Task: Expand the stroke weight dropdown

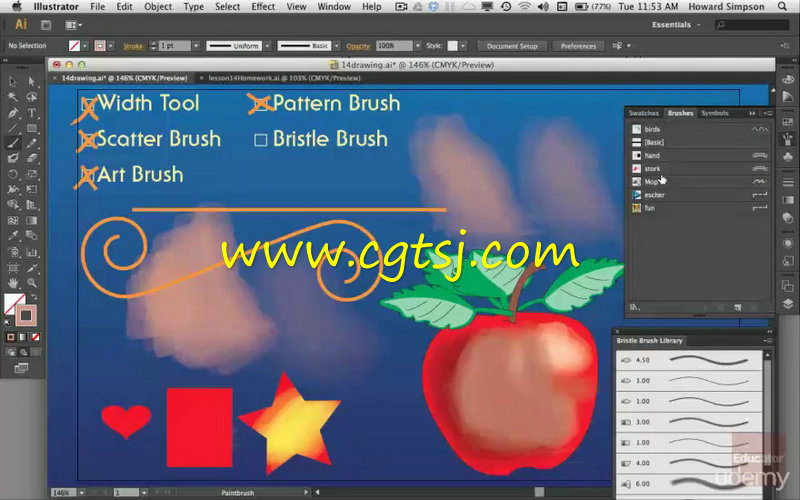Action: tap(195, 46)
